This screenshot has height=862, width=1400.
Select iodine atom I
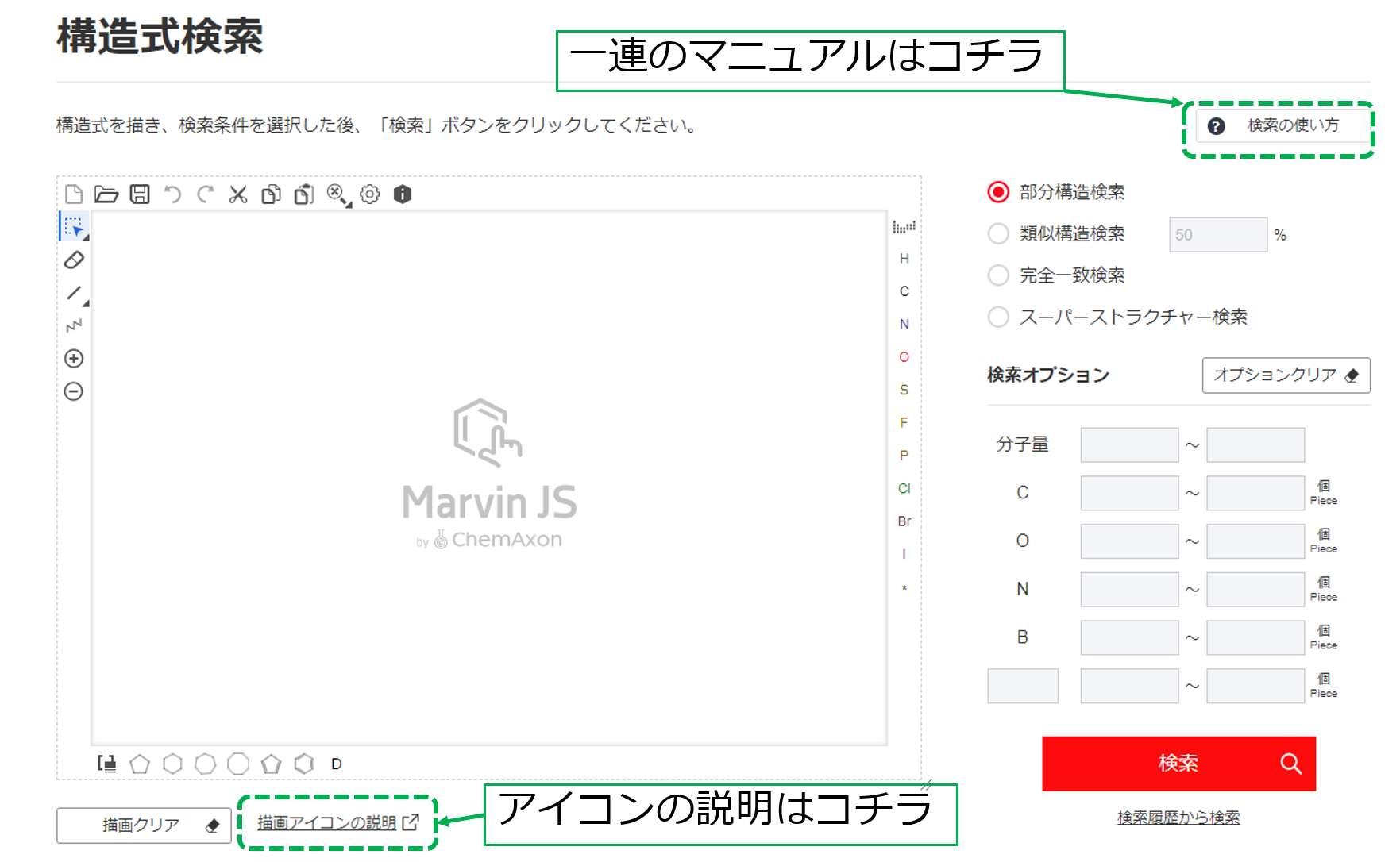904,554
